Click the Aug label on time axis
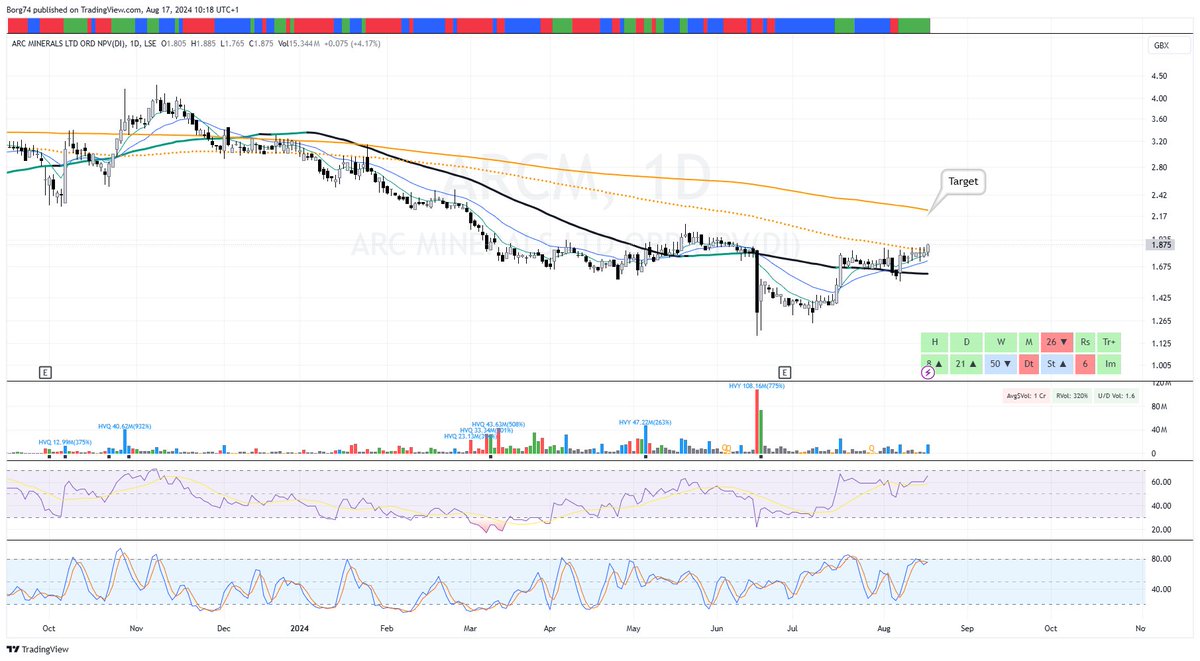This screenshot has height=661, width=1200. click(884, 631)
